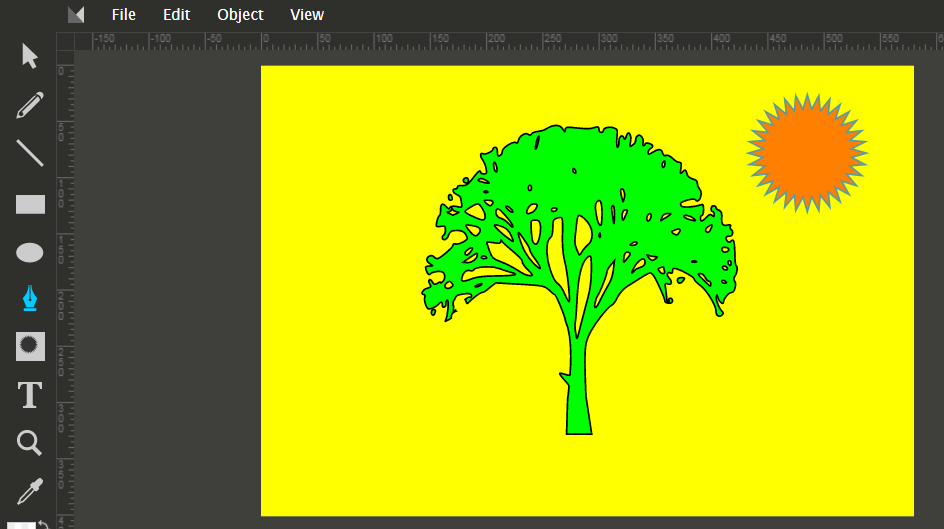This screenshot has height=529, width=944.
Task: Activate the Ellipse tool
Action: (x=30, y=252)
